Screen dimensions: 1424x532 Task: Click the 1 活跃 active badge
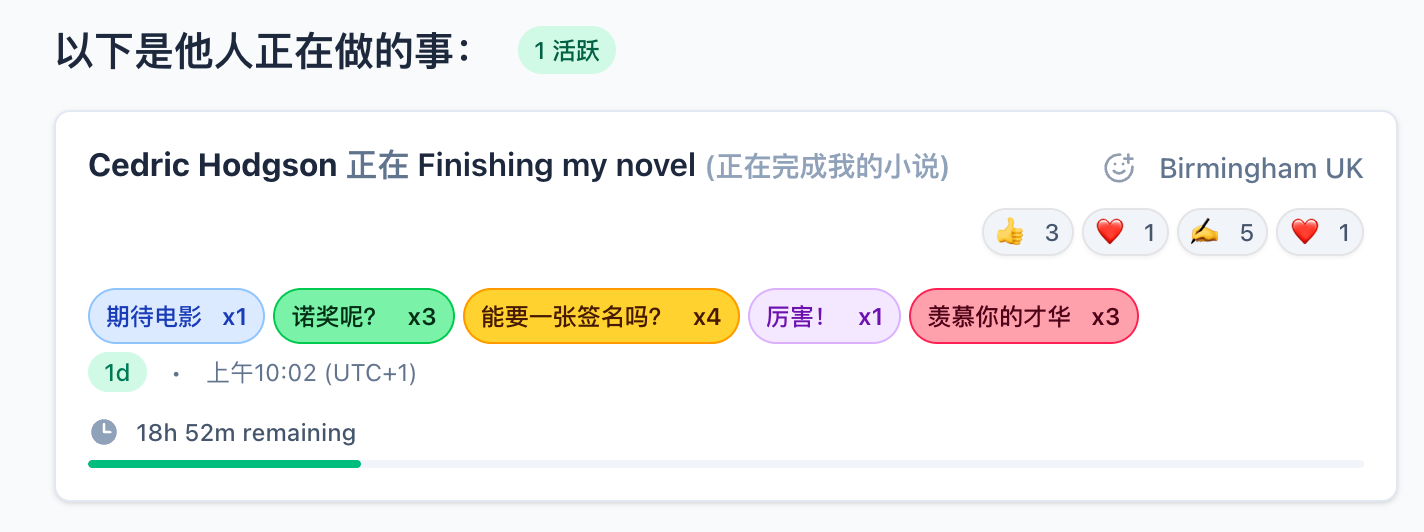click(566, 51)
